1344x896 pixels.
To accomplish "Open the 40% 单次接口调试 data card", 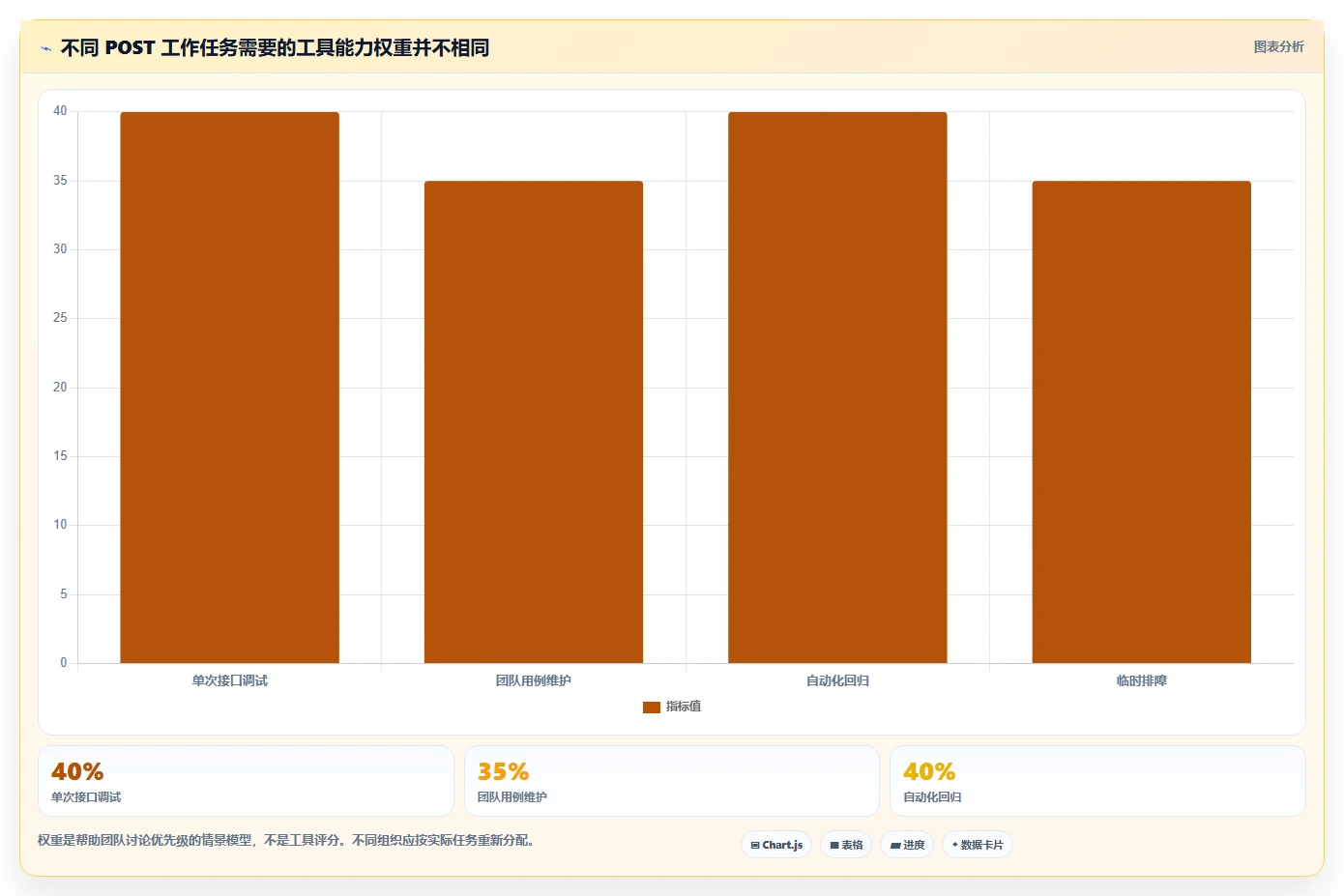I will [x=246, y=781].
